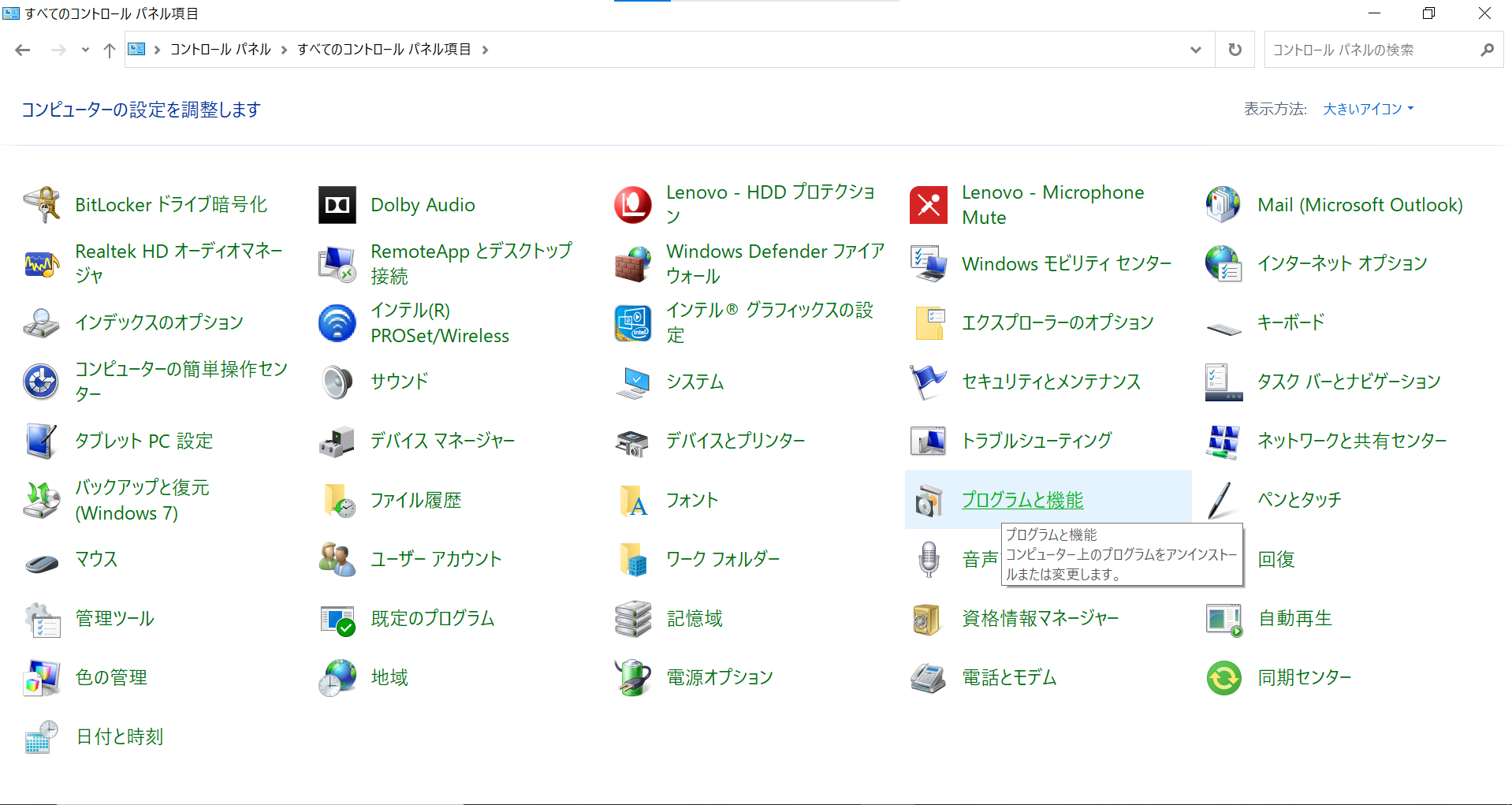The image size is (1512, 805).
Task: Open the 地域 link
Action: click(x=389, y=677)
